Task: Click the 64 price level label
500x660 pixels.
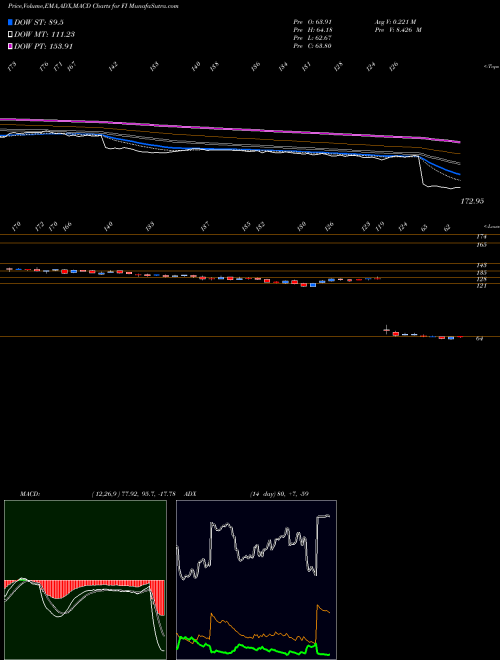Action: [x=479, y=338]
